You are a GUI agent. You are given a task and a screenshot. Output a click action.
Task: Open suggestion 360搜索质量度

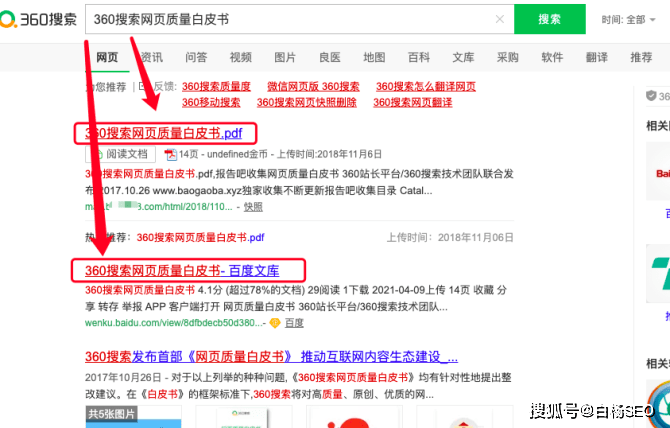pyautogui.click(x=216, y=87)
